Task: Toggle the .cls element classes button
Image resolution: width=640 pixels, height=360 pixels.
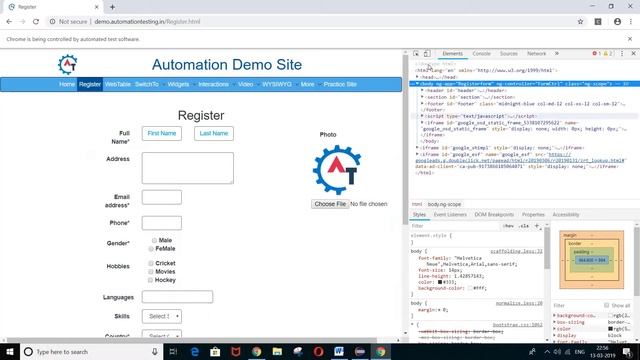Action: [524, 226]
